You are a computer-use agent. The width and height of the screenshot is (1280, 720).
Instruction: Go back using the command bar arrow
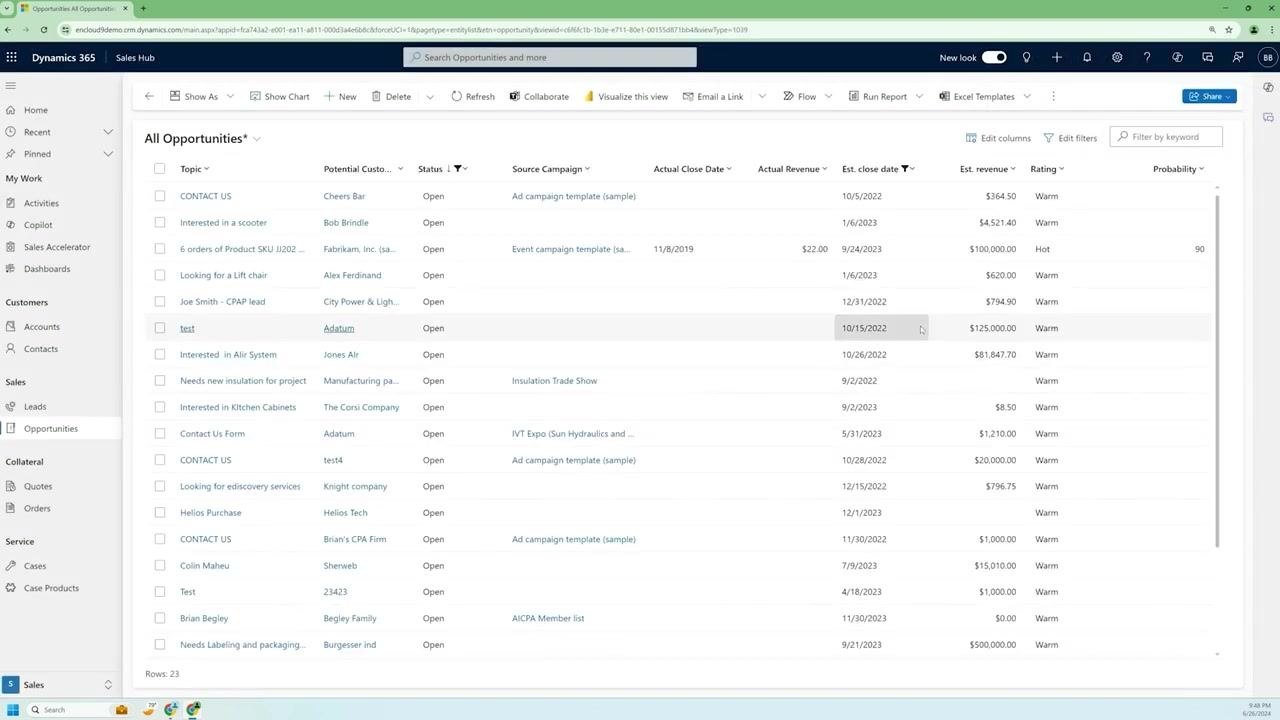click(149, 96)
